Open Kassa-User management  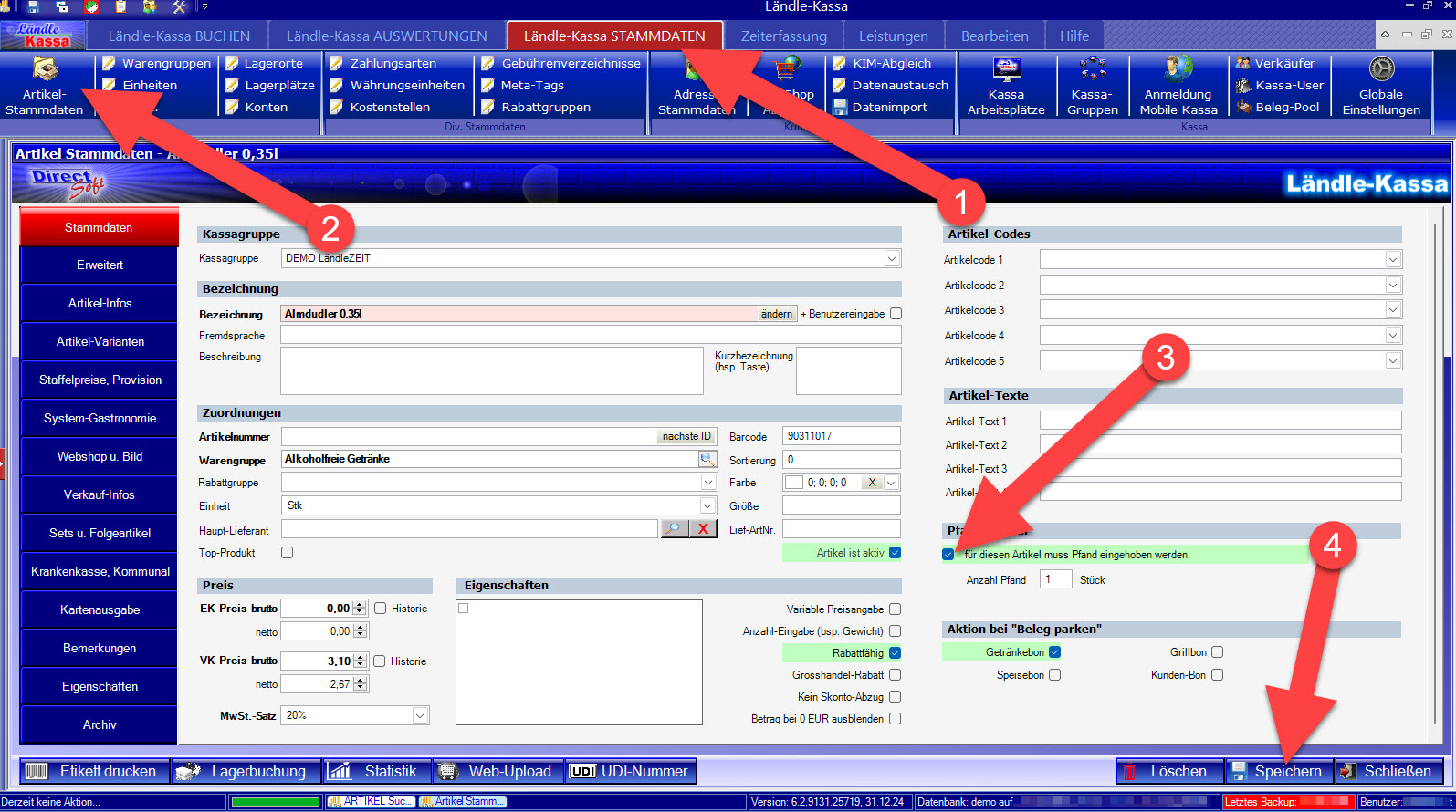click(1280, 85)
